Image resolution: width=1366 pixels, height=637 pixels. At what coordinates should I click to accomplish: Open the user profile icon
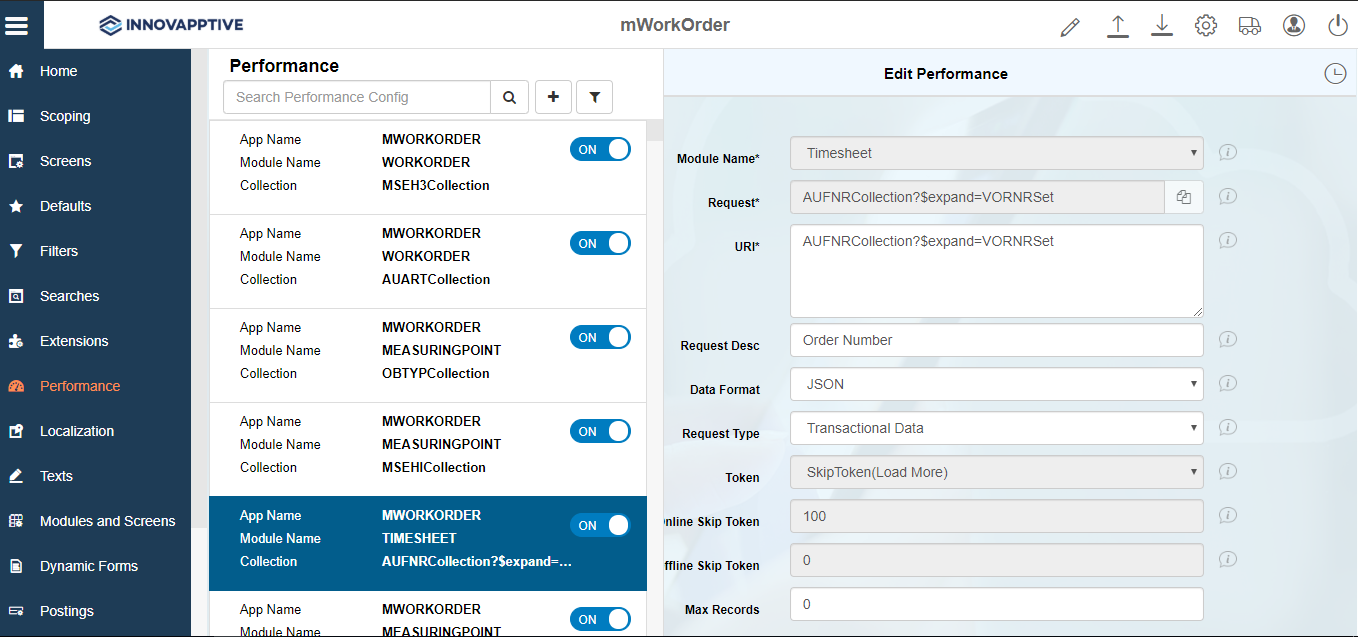(x=1293, y=26)
